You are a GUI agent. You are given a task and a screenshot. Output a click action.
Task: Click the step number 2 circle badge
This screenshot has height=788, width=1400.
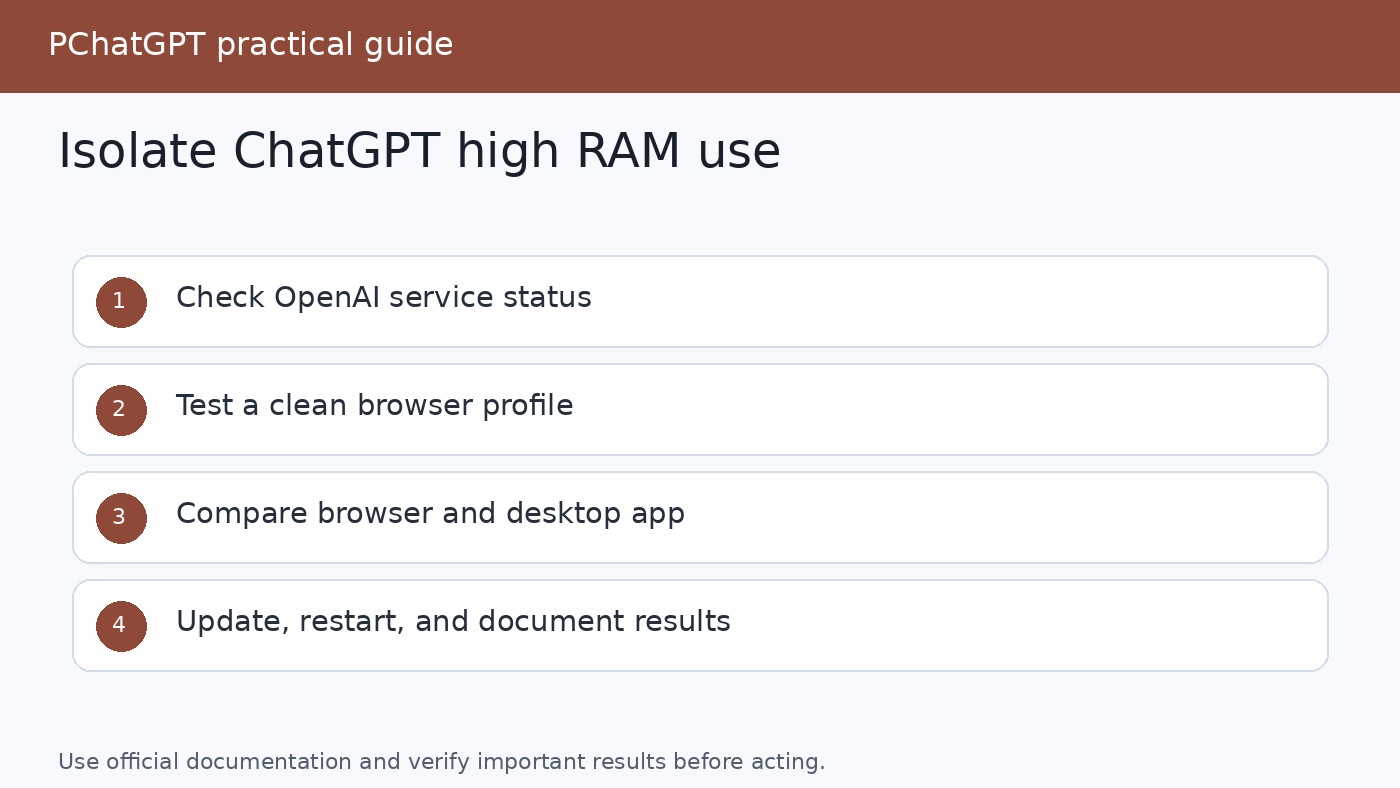tap(121, 410)
